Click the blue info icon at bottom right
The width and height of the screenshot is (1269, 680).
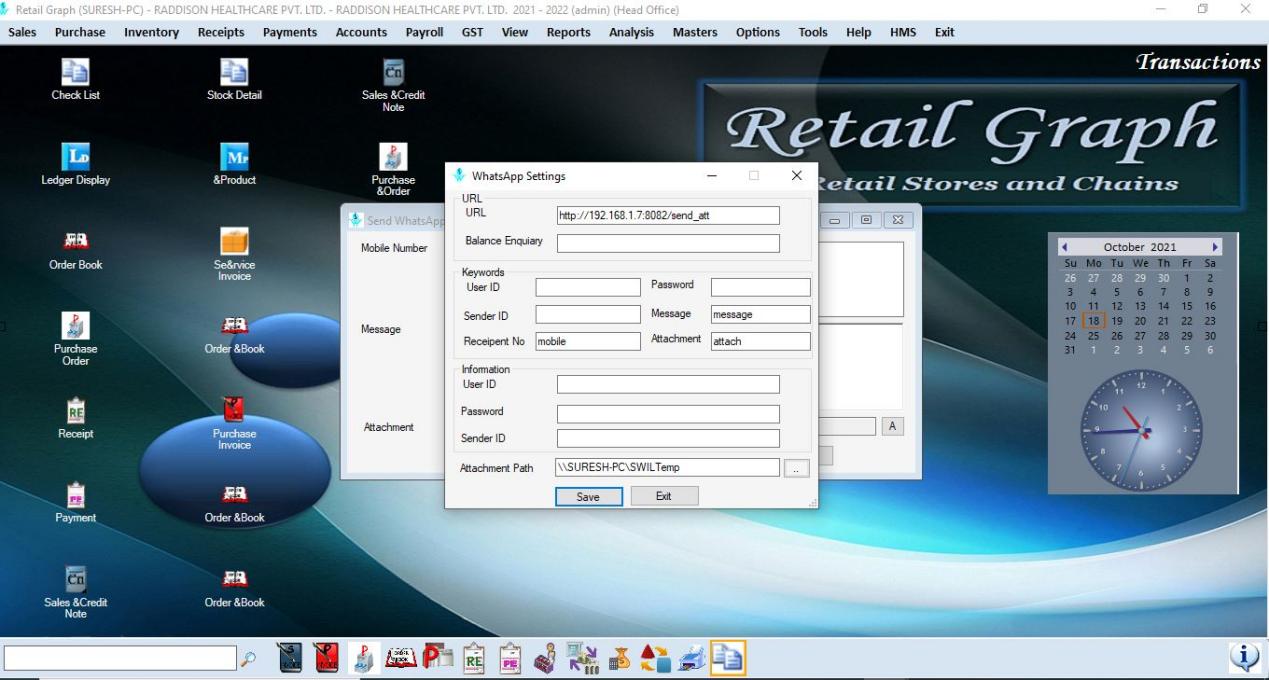1244,656
